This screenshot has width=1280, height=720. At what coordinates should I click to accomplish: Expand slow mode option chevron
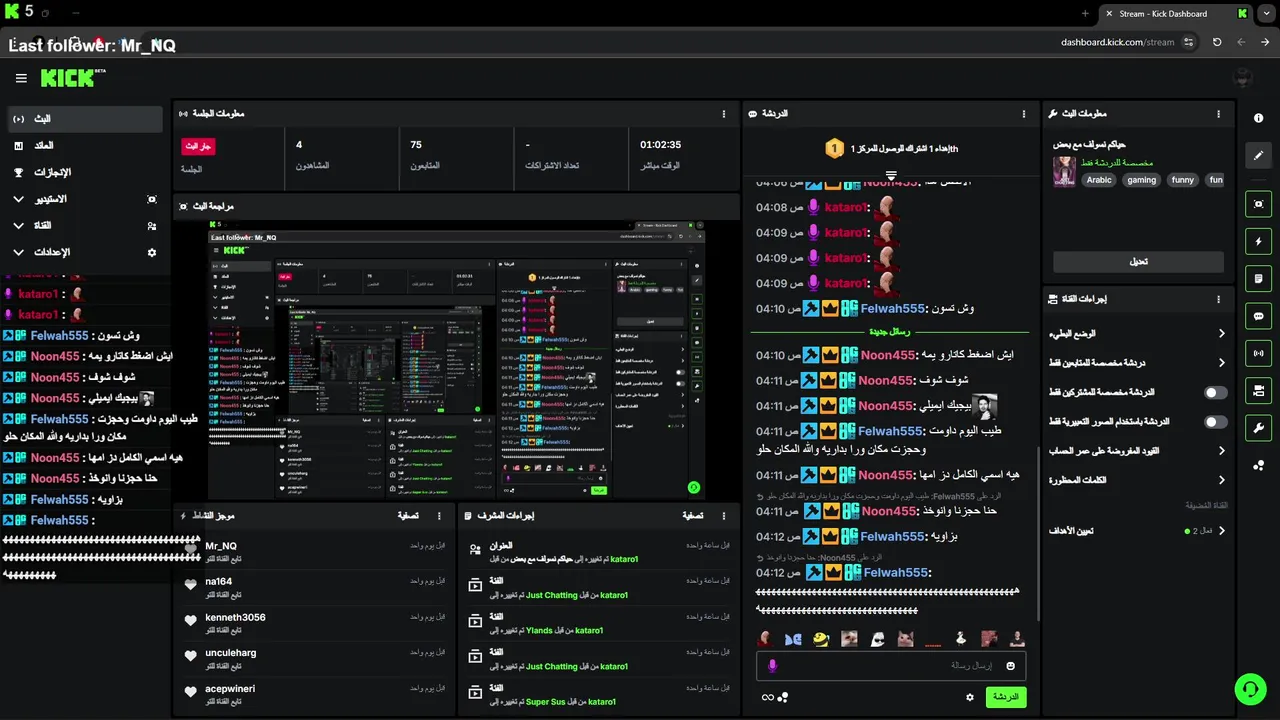click(1221, 334)
